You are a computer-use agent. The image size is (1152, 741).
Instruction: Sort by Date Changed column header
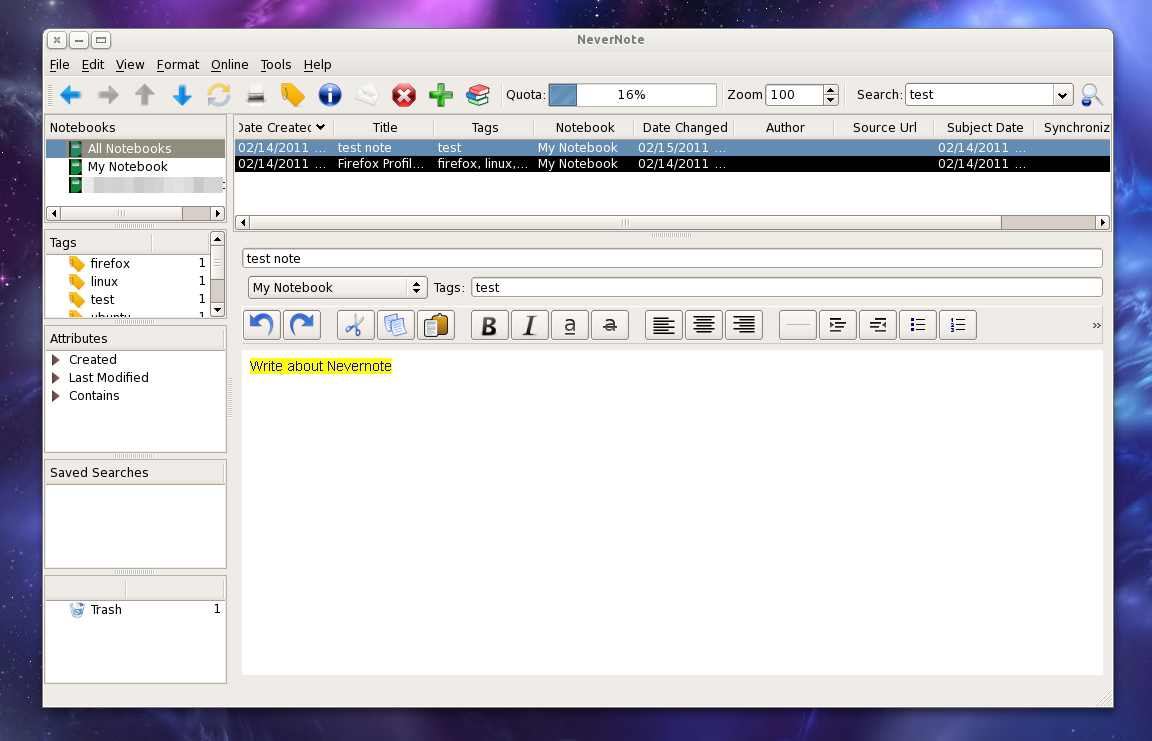pyautogui.click(x=685, y=127)
